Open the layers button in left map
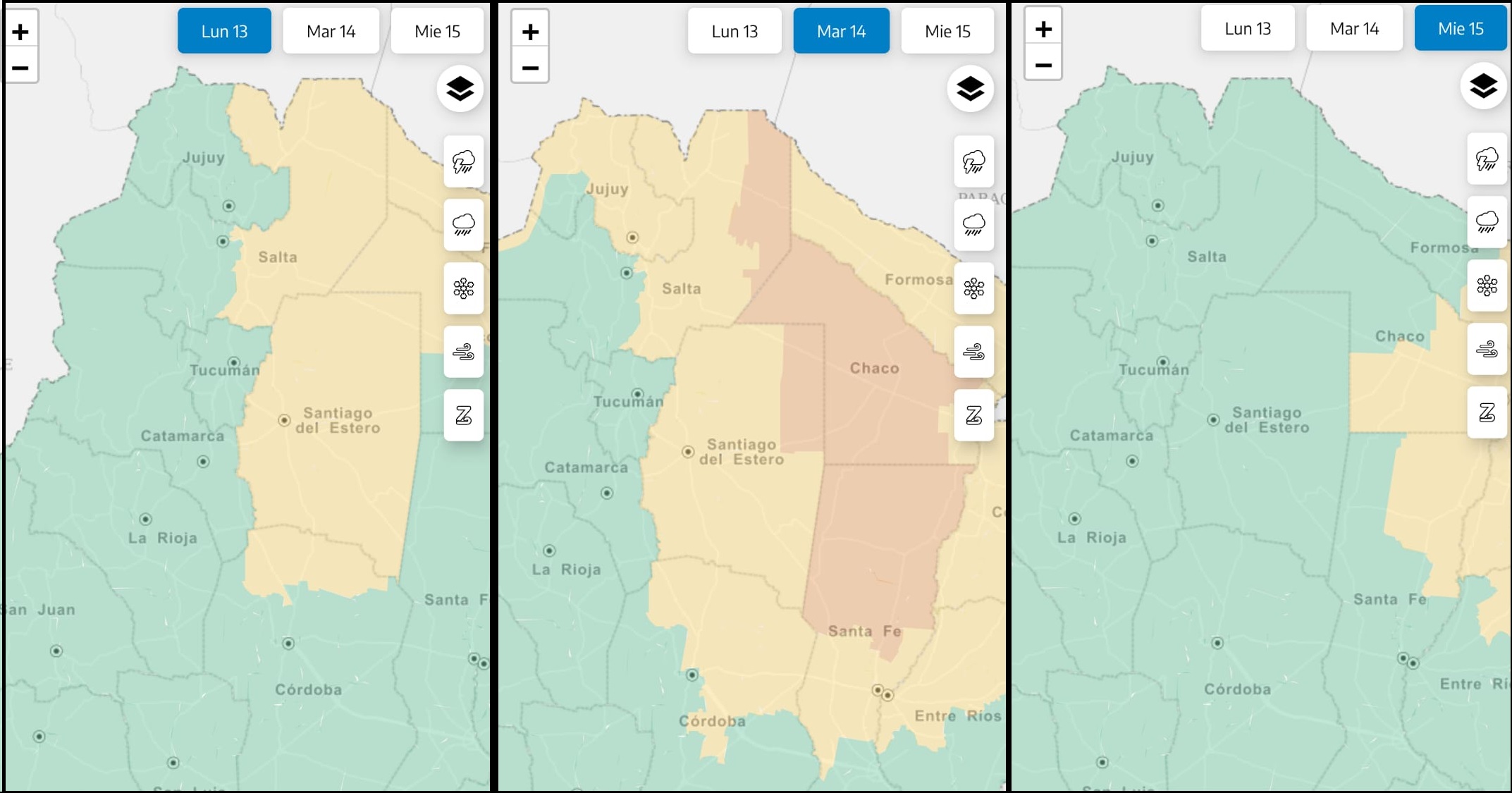Viewport: 1512px width, 793px height. 460,89
